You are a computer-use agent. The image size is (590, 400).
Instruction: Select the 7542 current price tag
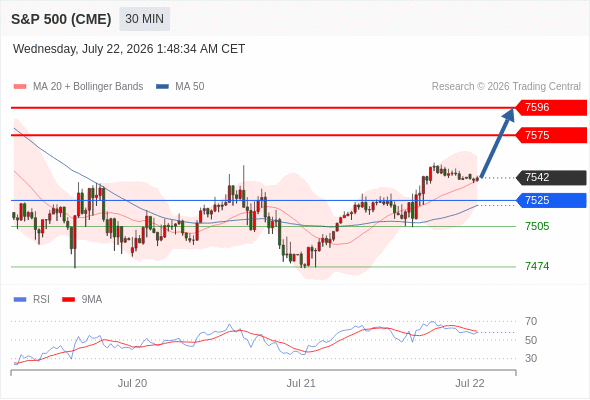coord(551,177)
